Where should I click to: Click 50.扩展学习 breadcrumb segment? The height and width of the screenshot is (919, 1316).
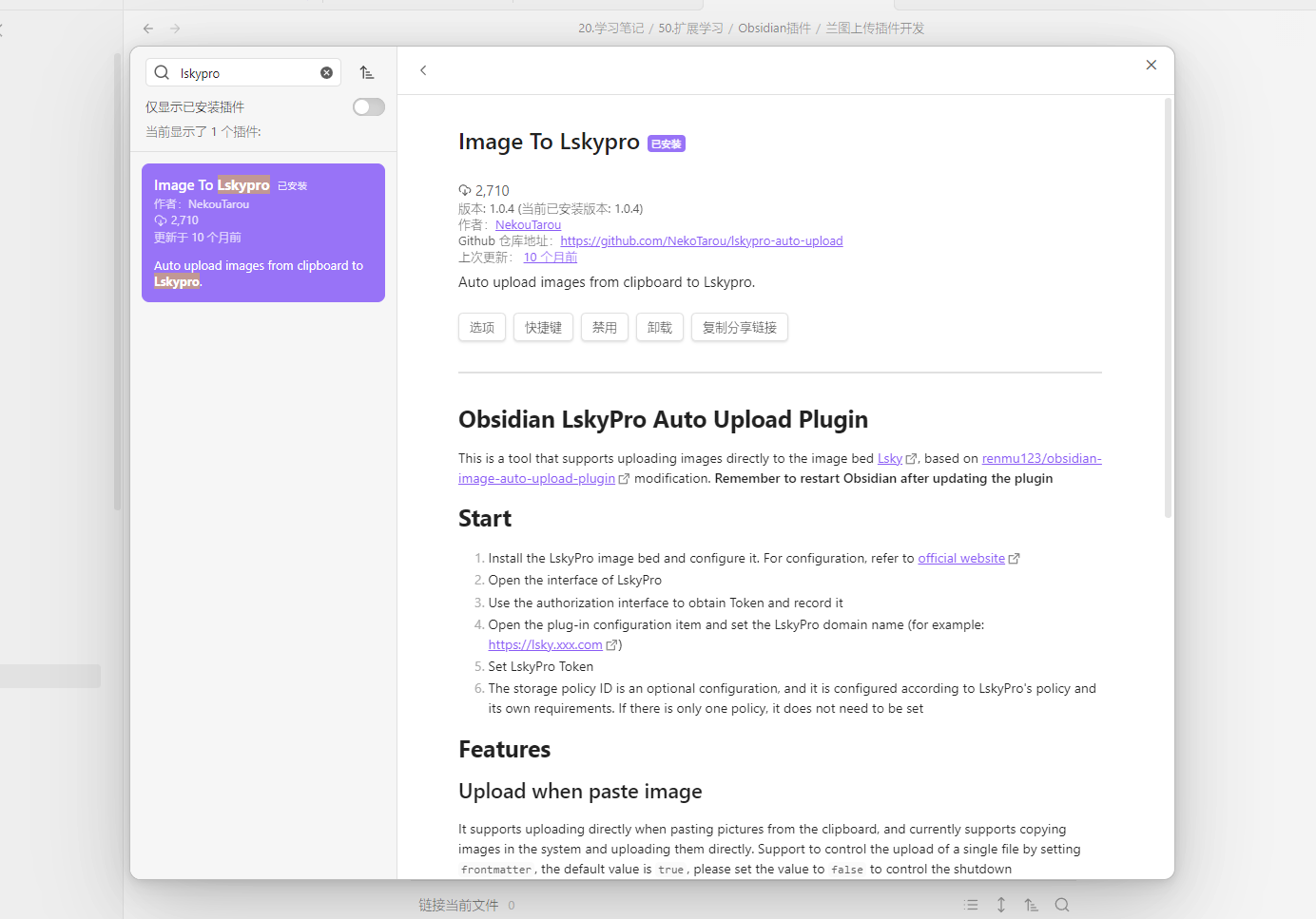691,29
